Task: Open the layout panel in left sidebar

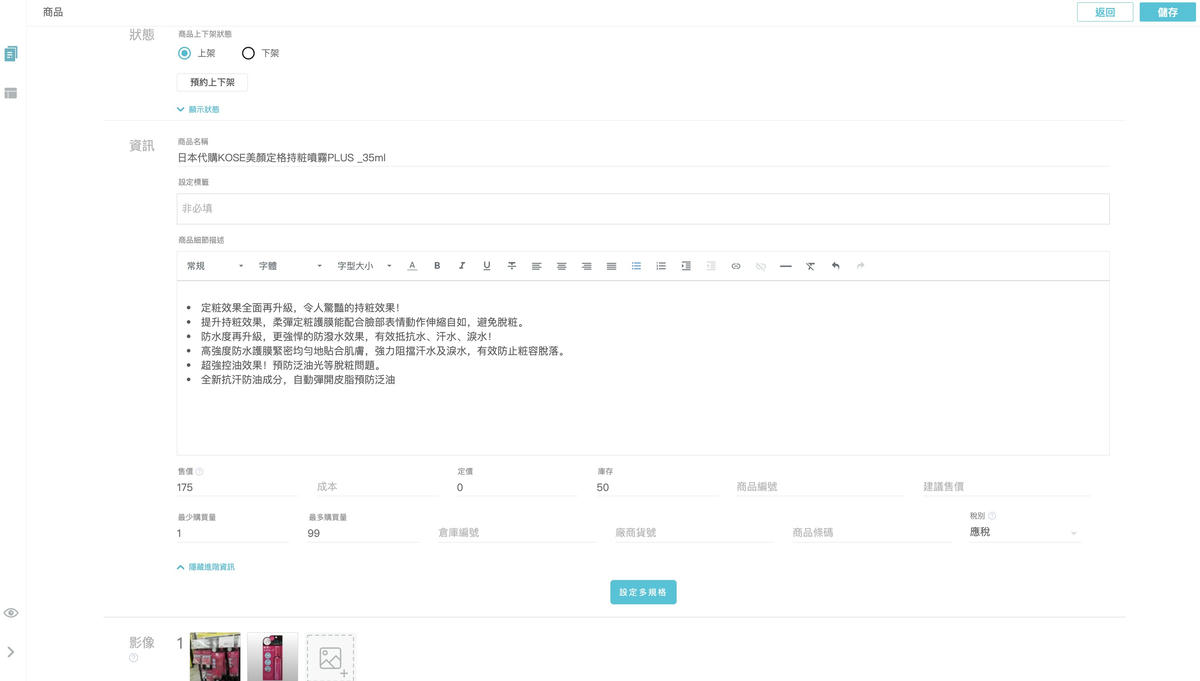Action: tap(11, 93)
